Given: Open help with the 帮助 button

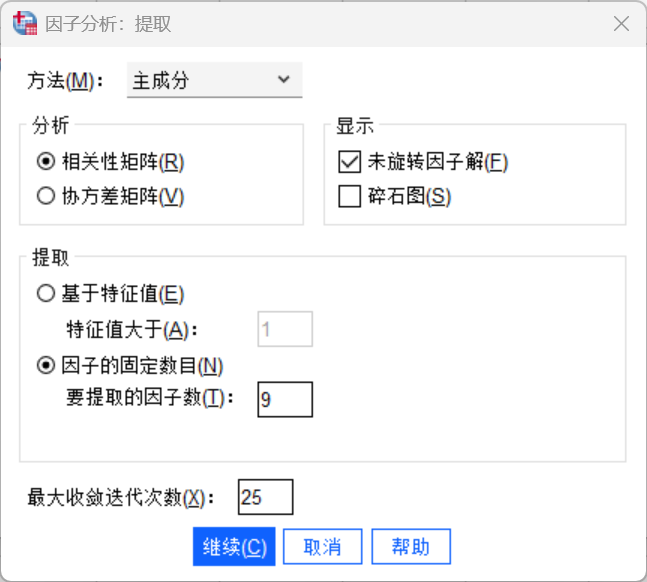Looking at the screenshot, I should pos(411,547).
